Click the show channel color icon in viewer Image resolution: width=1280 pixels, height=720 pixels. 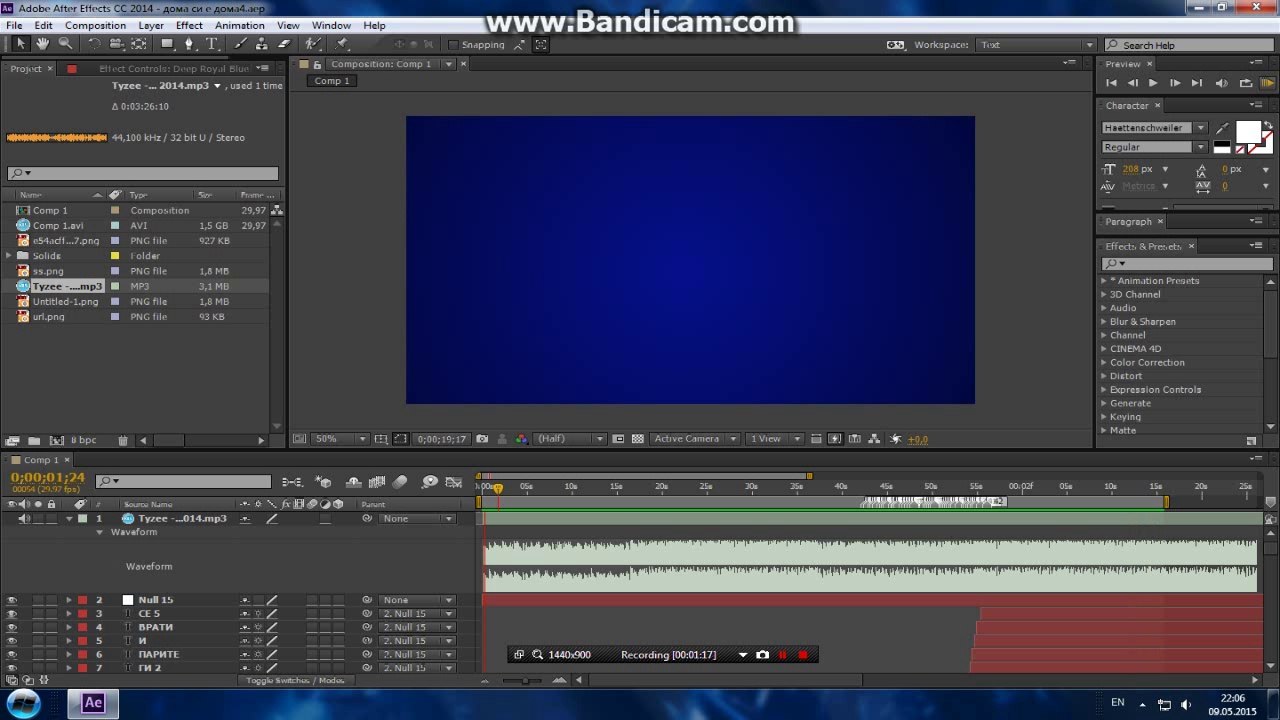(521, 439)
